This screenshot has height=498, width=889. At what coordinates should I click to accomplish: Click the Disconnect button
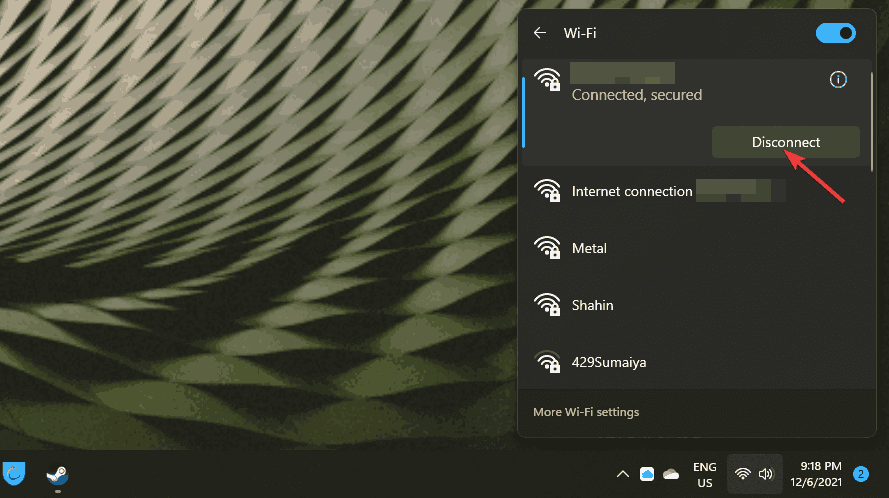pyautogui.click(x=785, y=142)
